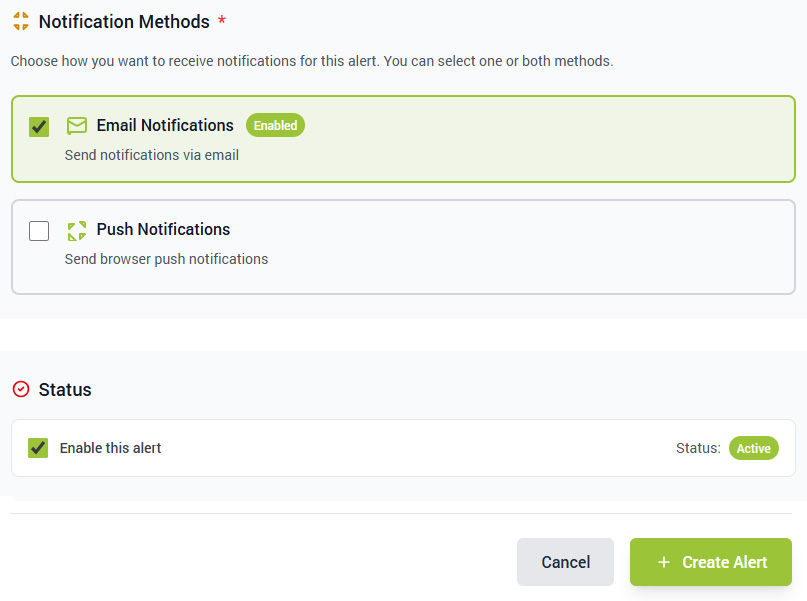Click the Notification Methods section icon
Image resolution: width=807 pixels, height=601 pixels.
(20, 21)
